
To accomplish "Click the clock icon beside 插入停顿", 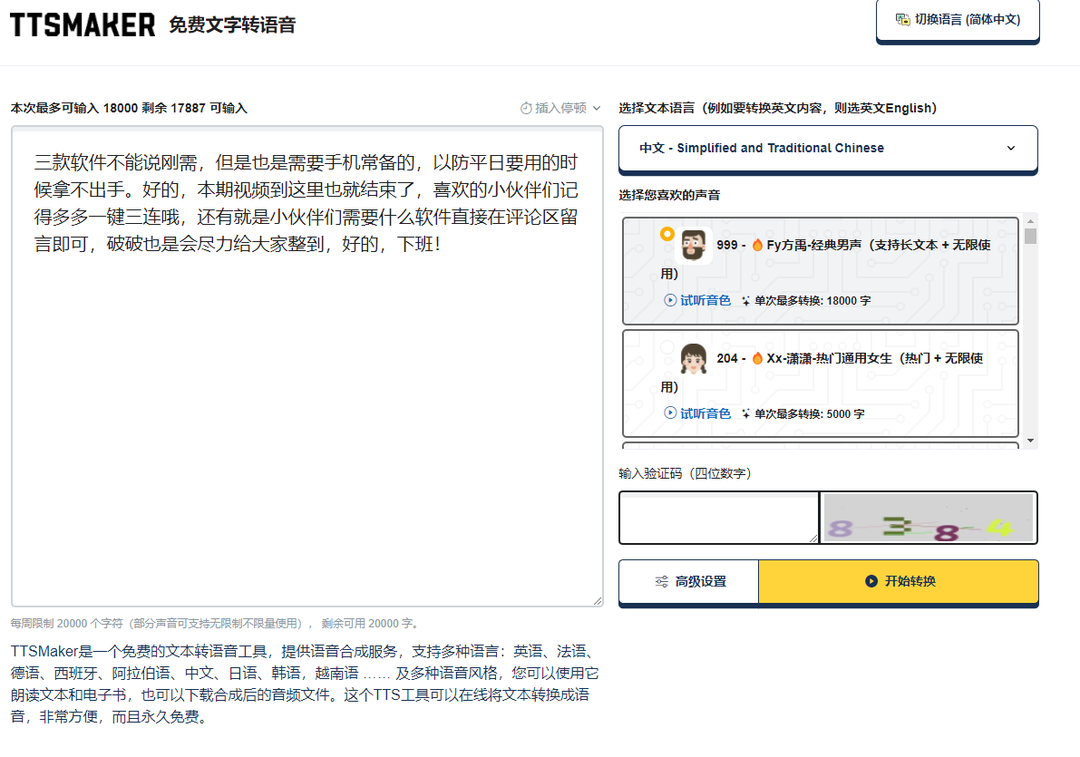I will 526,108.
